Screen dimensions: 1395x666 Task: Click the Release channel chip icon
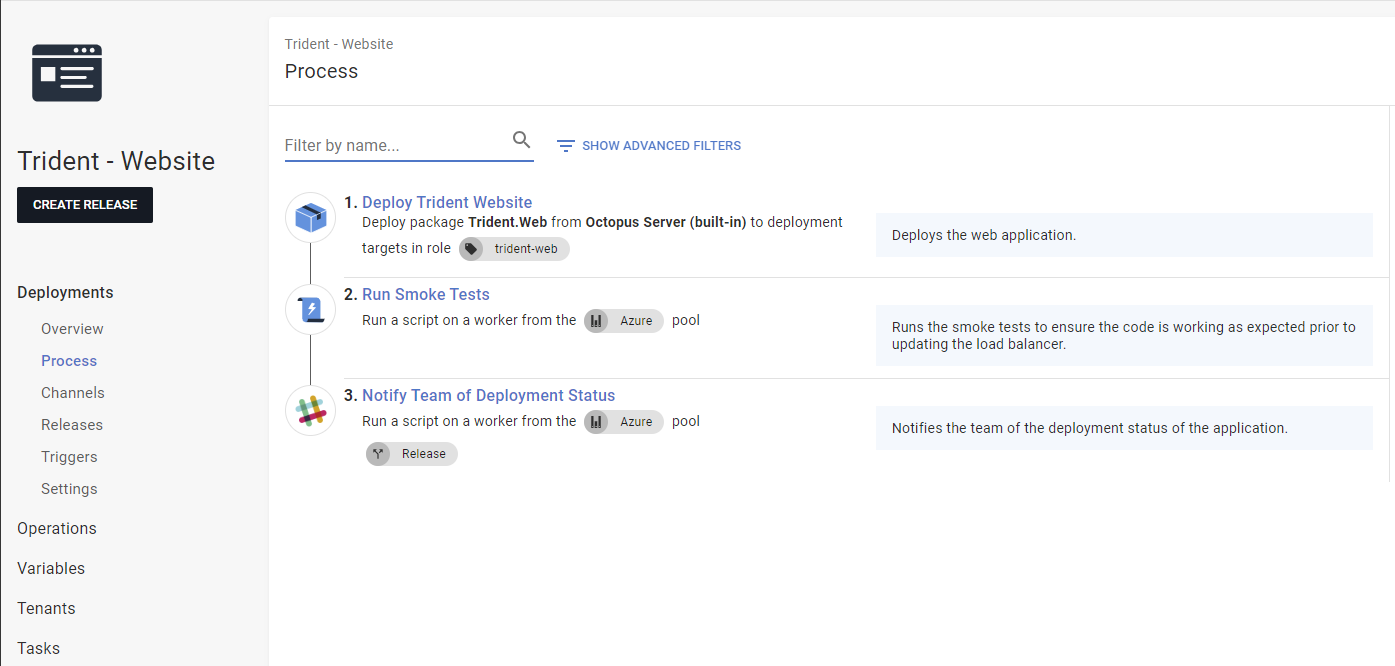pyautogui.click(x=378, y=453)
